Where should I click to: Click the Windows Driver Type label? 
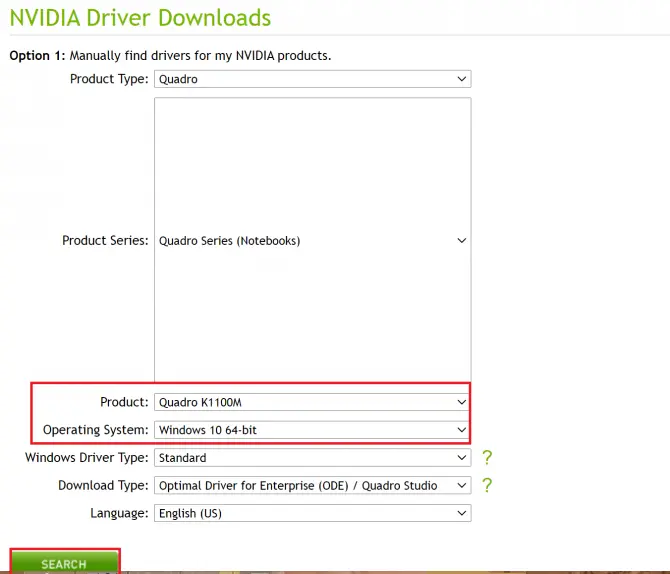87,457
